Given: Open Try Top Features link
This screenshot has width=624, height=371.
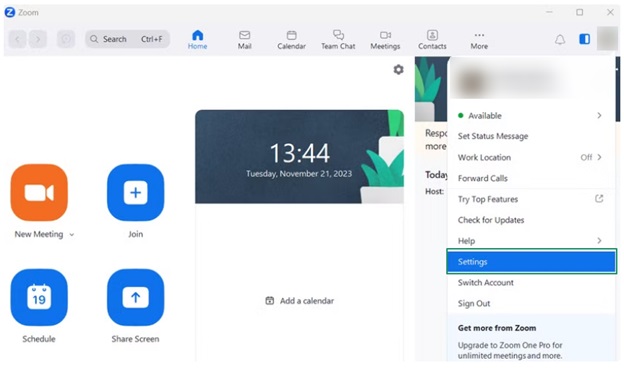Looking at the screenshot, I should tap(531, 199).
